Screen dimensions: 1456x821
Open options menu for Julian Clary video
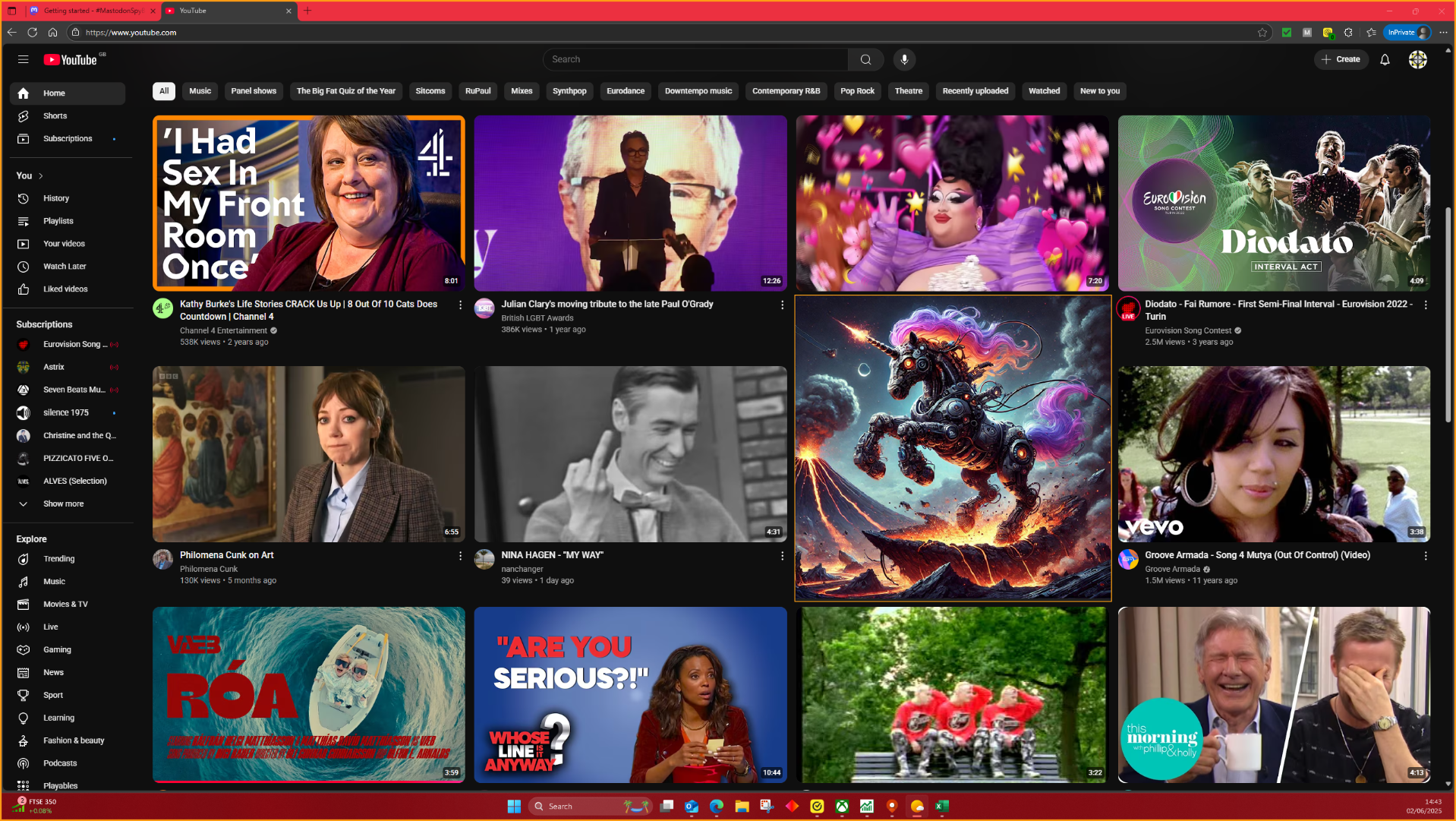click(782, 305)
